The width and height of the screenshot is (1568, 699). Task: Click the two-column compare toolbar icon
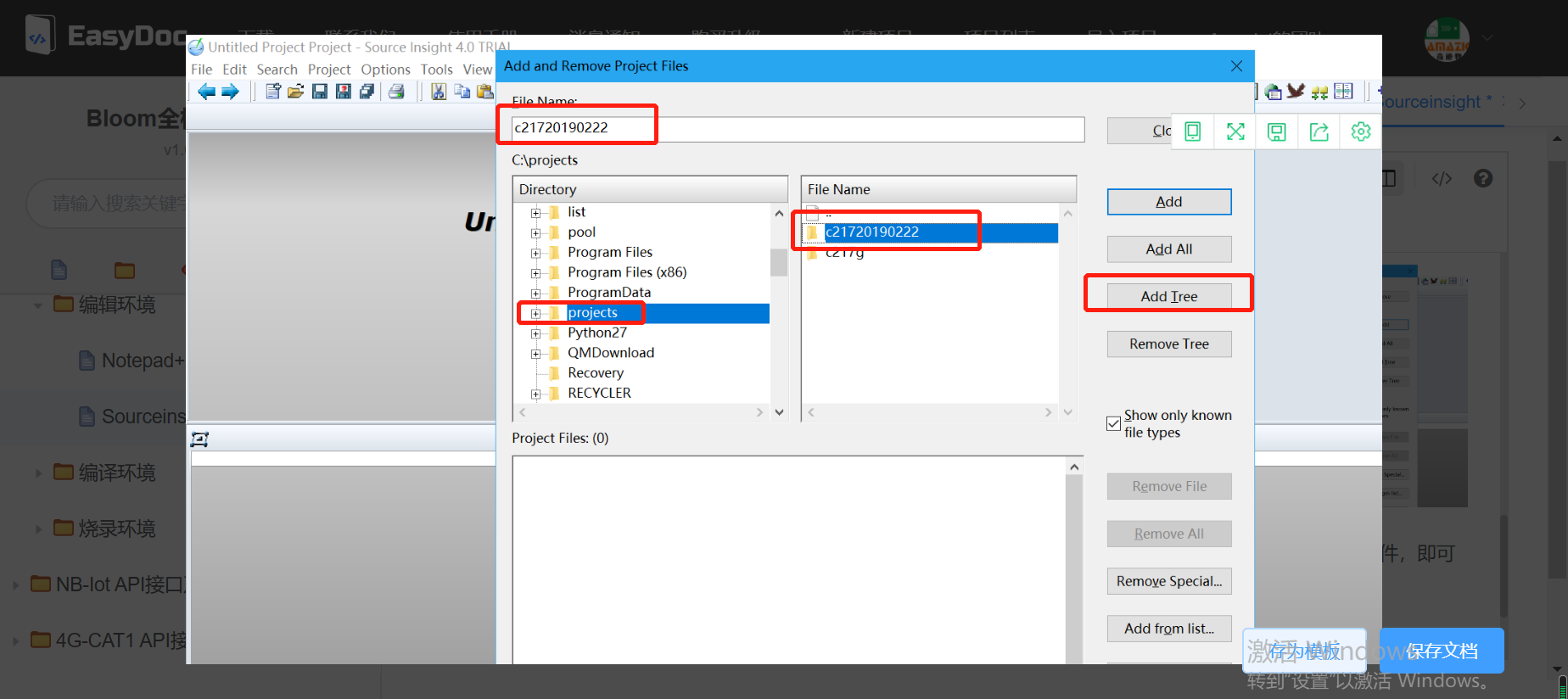(1343, 91)
